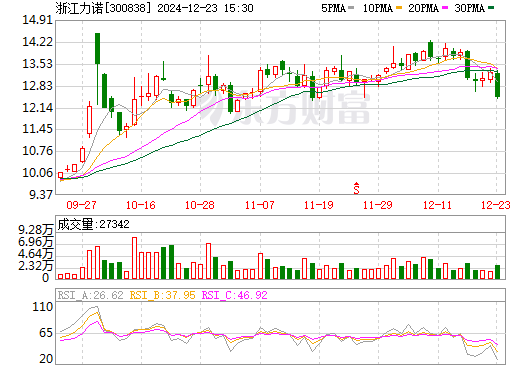Select the 10PMA legend label
Image resolution: width=520 pixels, height=365 pixels.
(x=378, y=8)
